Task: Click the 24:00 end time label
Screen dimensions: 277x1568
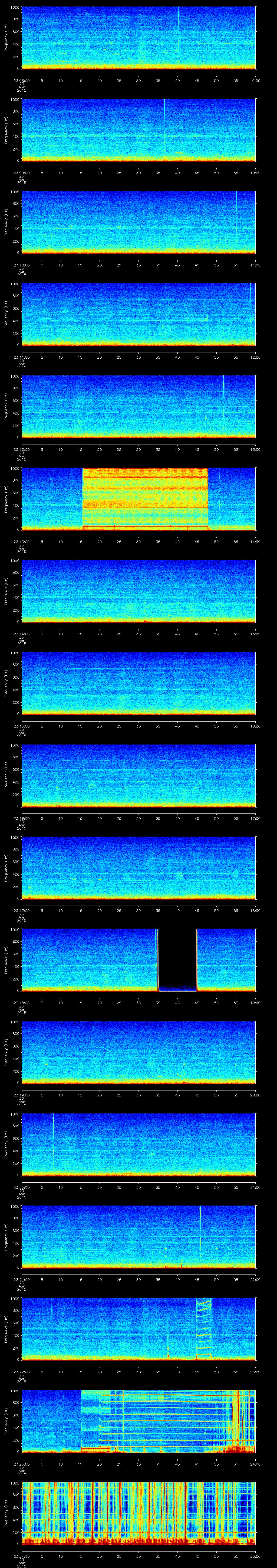Action: [255, 1464]
